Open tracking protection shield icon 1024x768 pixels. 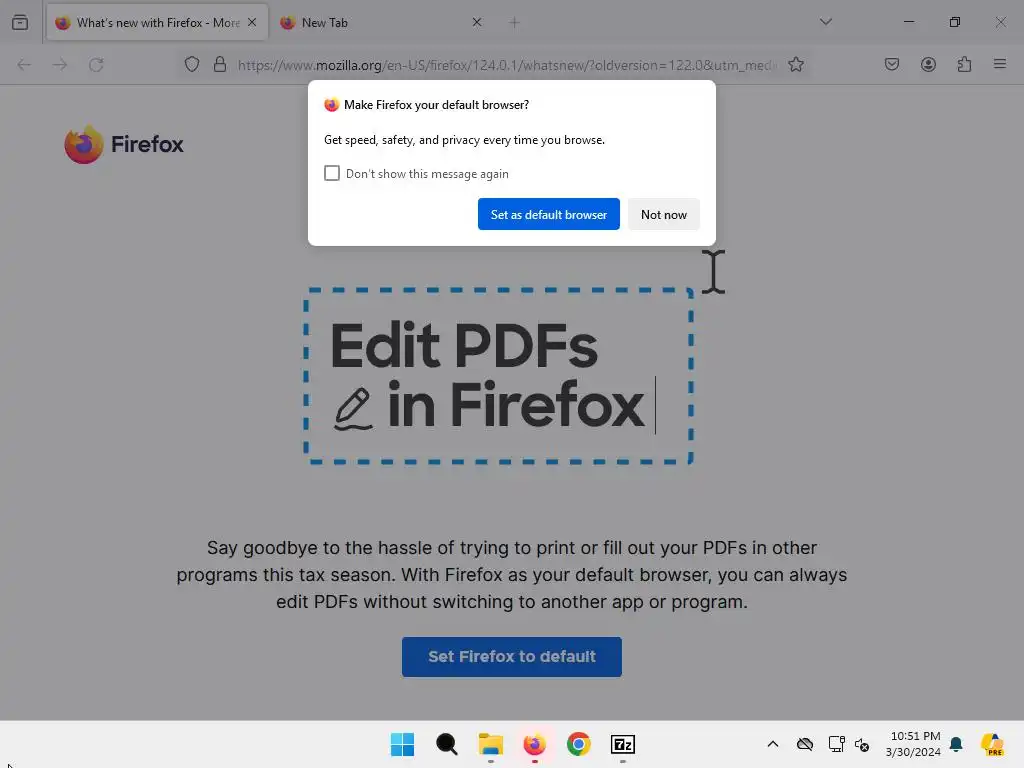pyautogui.click(x=191, y=65)
